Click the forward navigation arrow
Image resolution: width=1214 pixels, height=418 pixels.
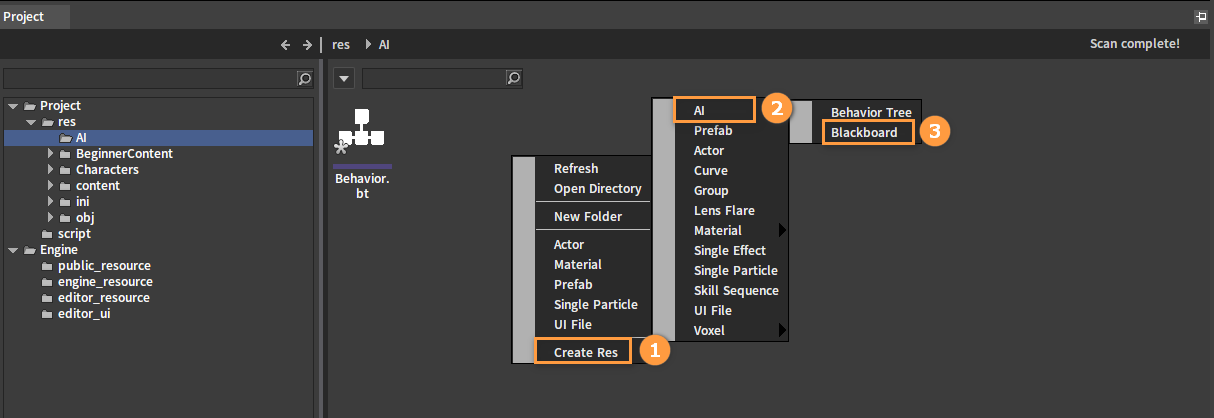[x=305, y=45]
